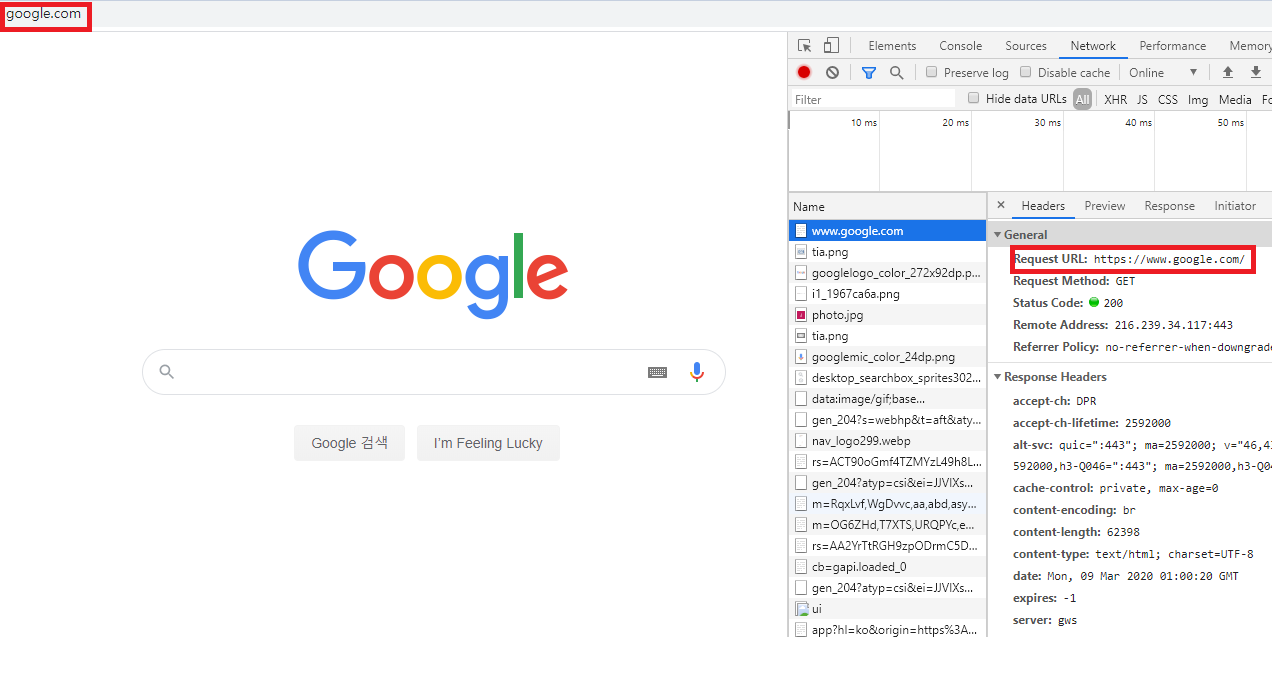Click the Name column header
1272x694 pixels.
(x=887, y=206)
